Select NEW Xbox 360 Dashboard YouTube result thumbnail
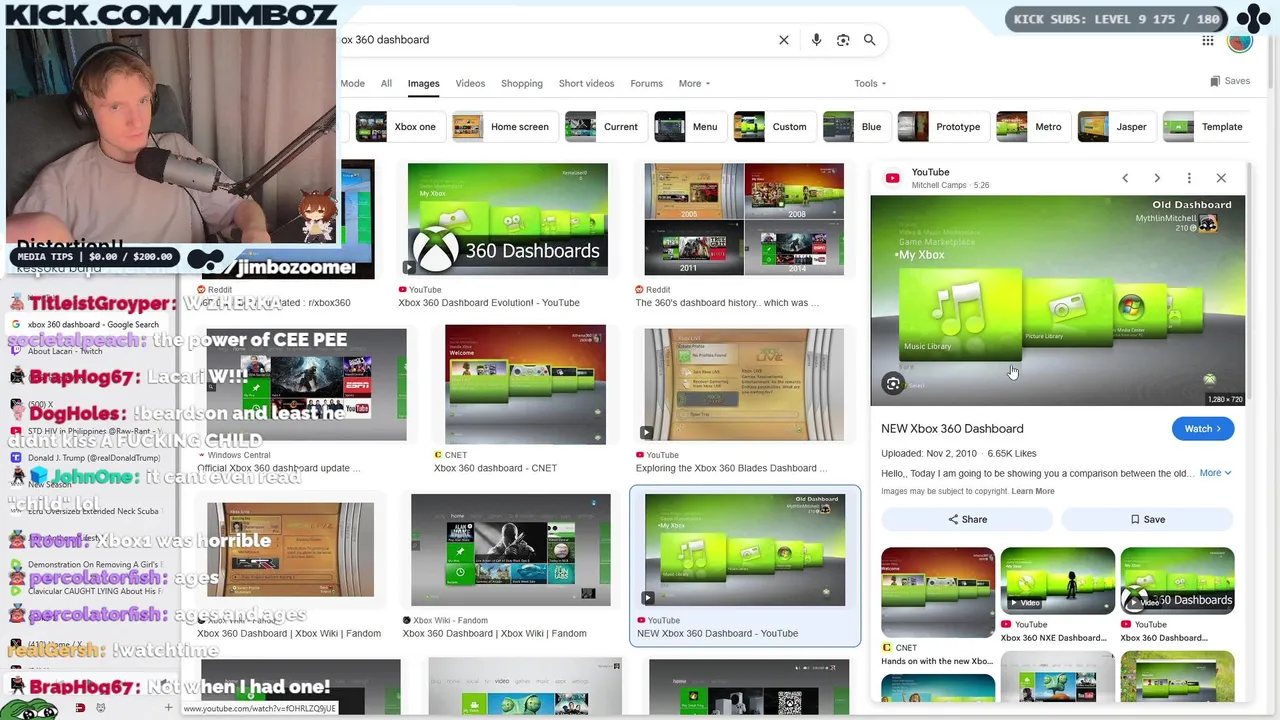This screenshot has width=1280, height=720. [745, 550]
